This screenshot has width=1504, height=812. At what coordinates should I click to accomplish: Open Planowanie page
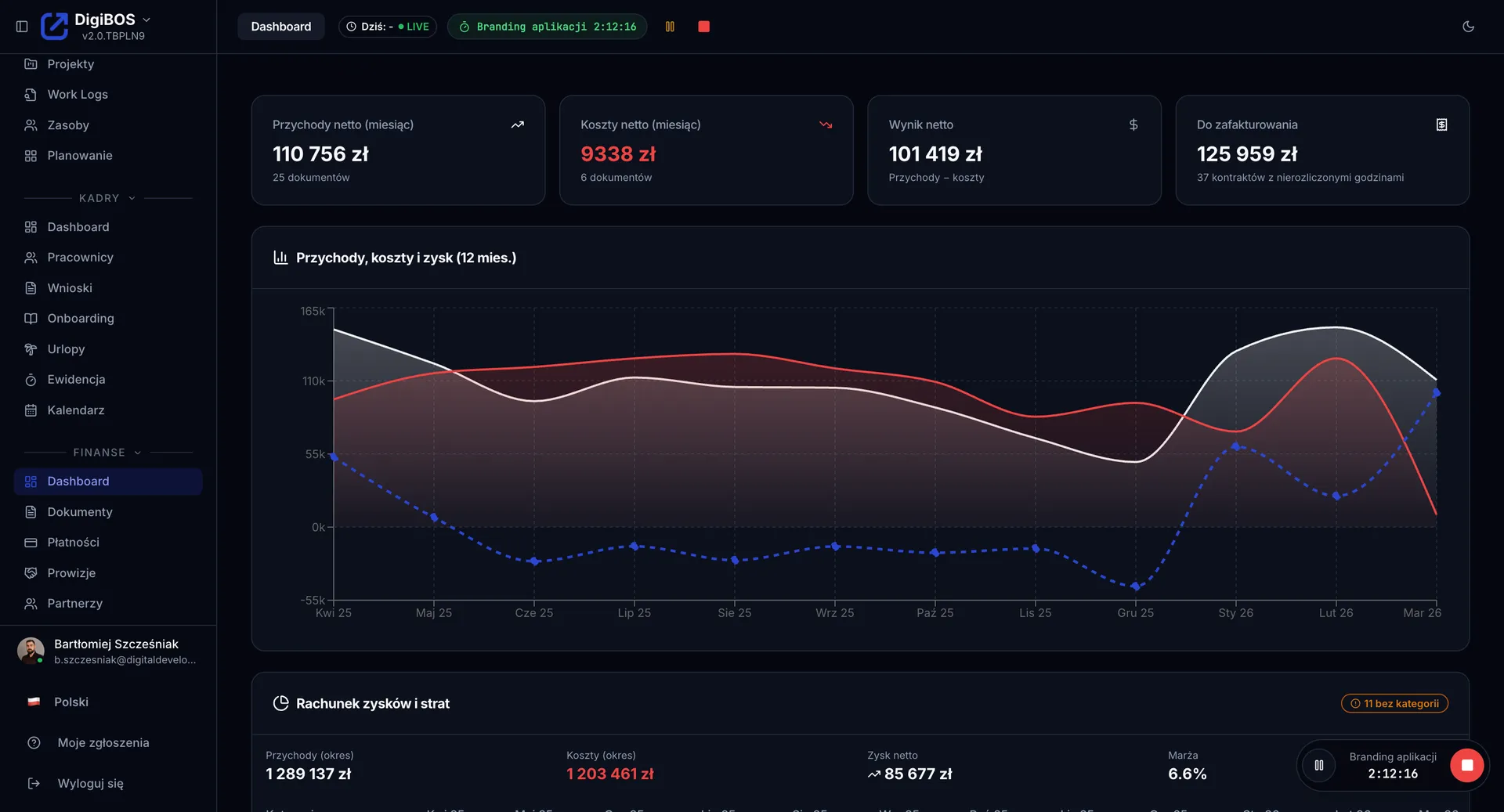108,156
